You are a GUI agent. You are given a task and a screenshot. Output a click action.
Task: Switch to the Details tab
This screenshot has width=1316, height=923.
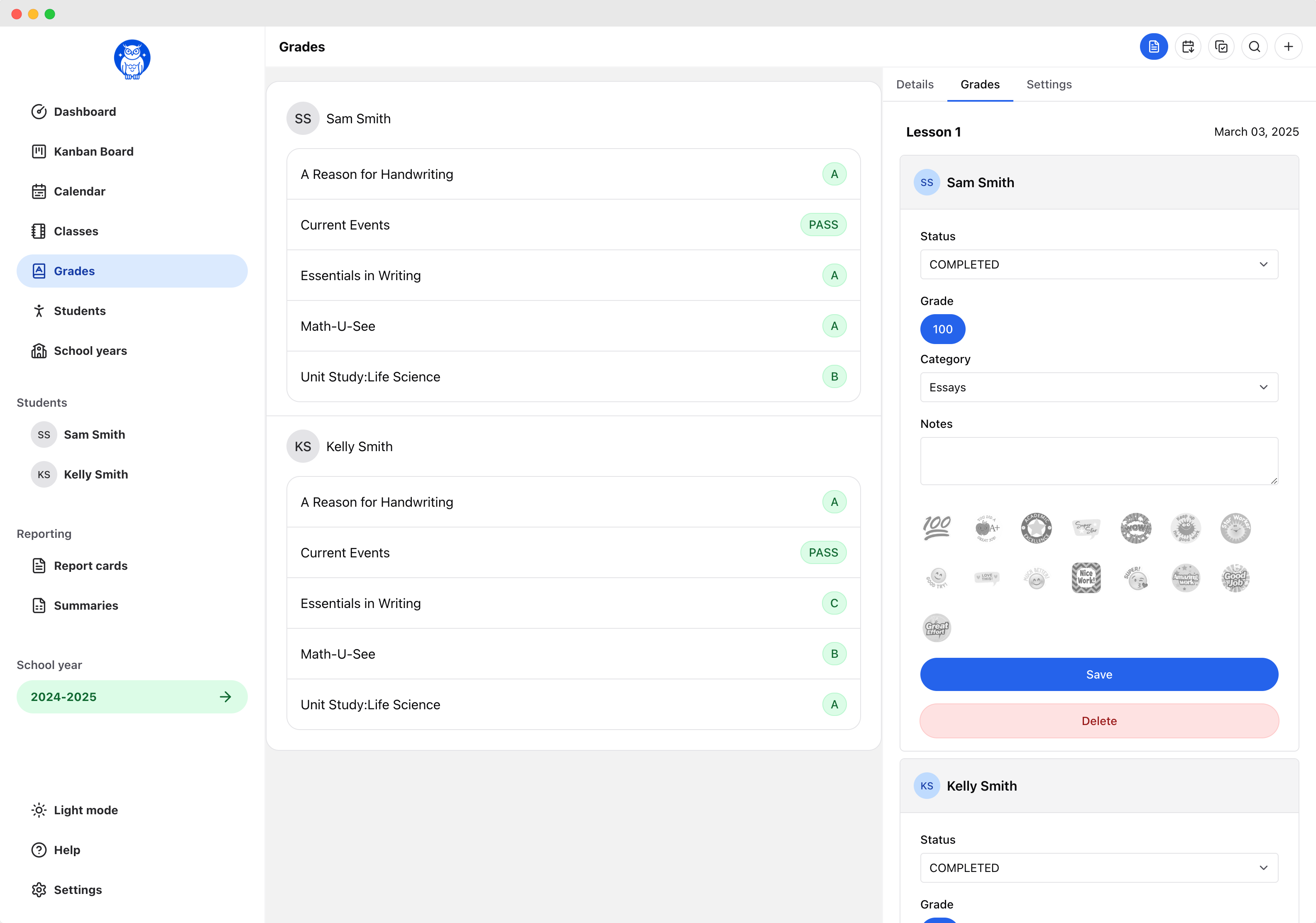coord(914,84)
